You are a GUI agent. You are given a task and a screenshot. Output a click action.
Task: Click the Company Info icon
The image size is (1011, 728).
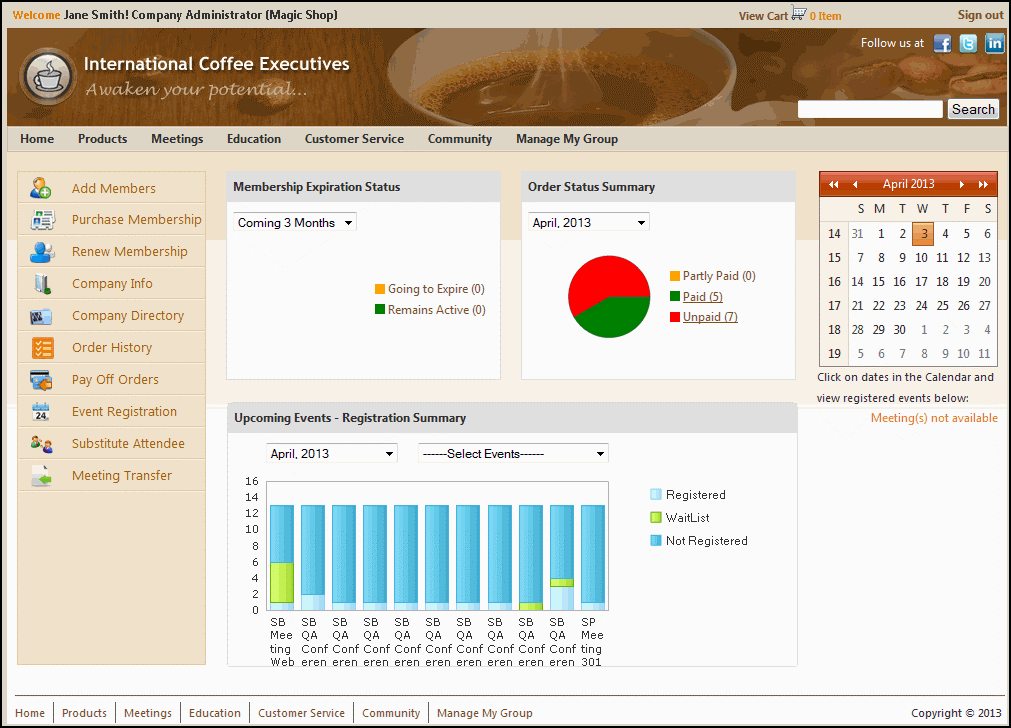coord(42,284)
